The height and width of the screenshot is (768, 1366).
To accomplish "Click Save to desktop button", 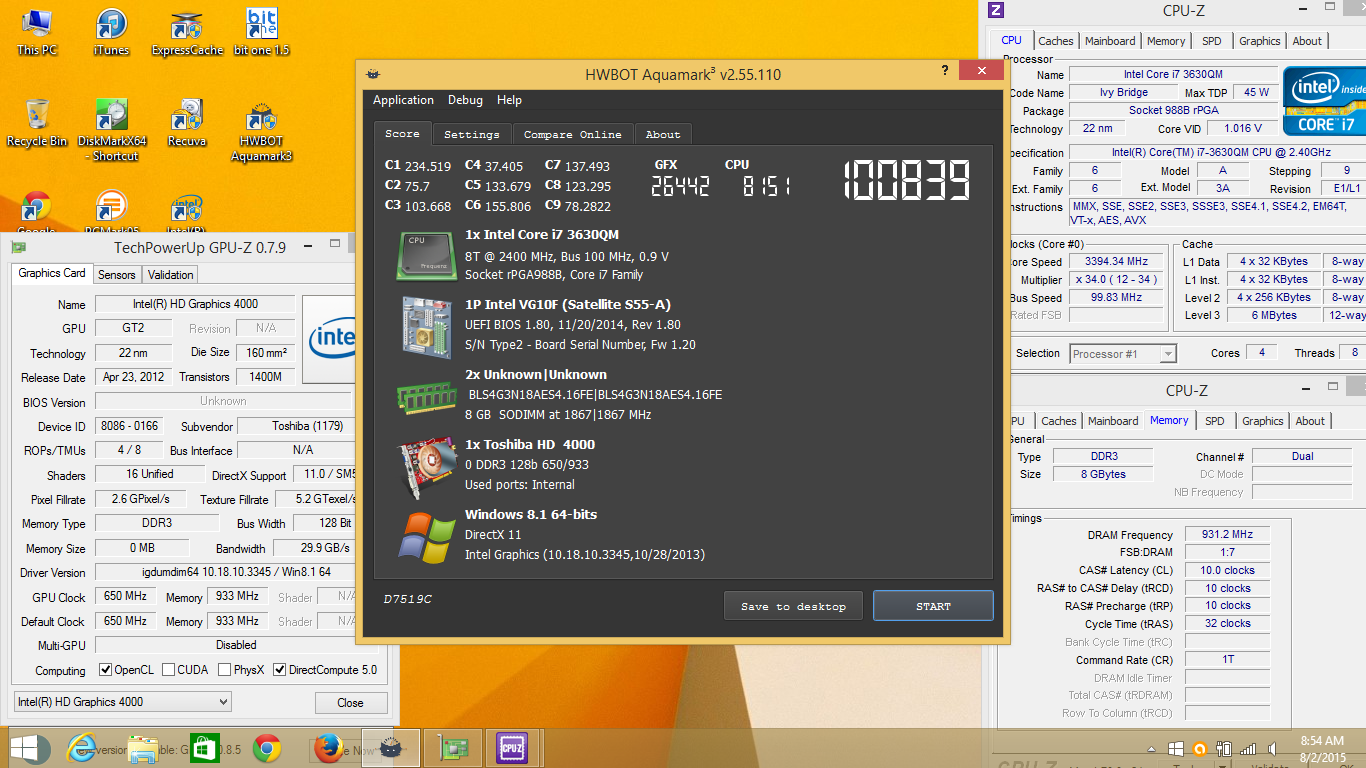I will (793, 606).
